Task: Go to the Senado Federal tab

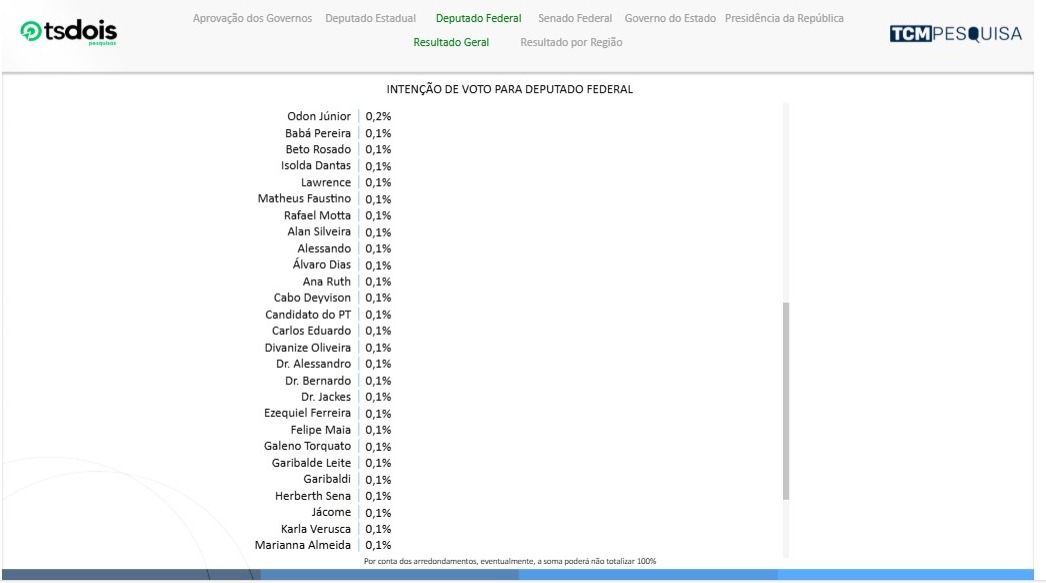Action: coord(575,18)
